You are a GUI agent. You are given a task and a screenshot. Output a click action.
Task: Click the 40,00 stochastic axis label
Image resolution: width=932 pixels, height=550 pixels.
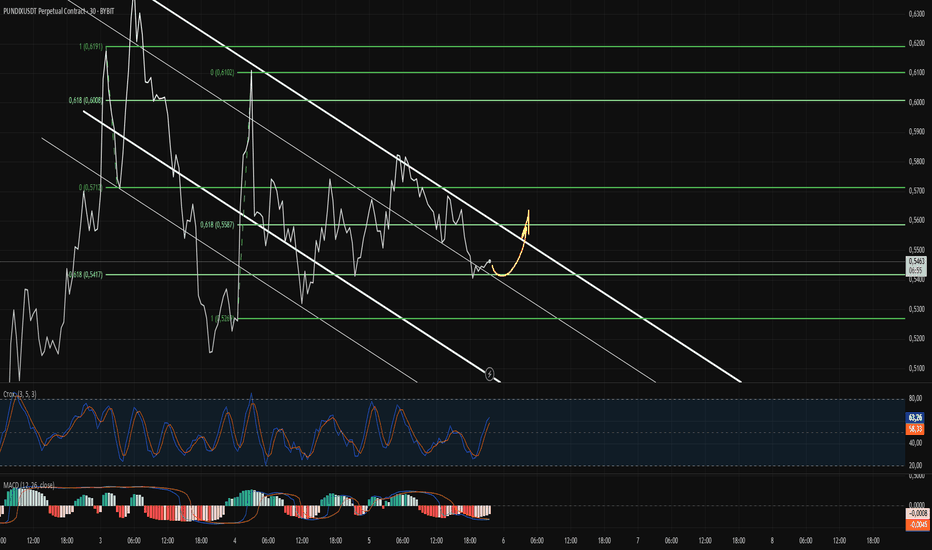pyautogui.click(x=915, y=443)
